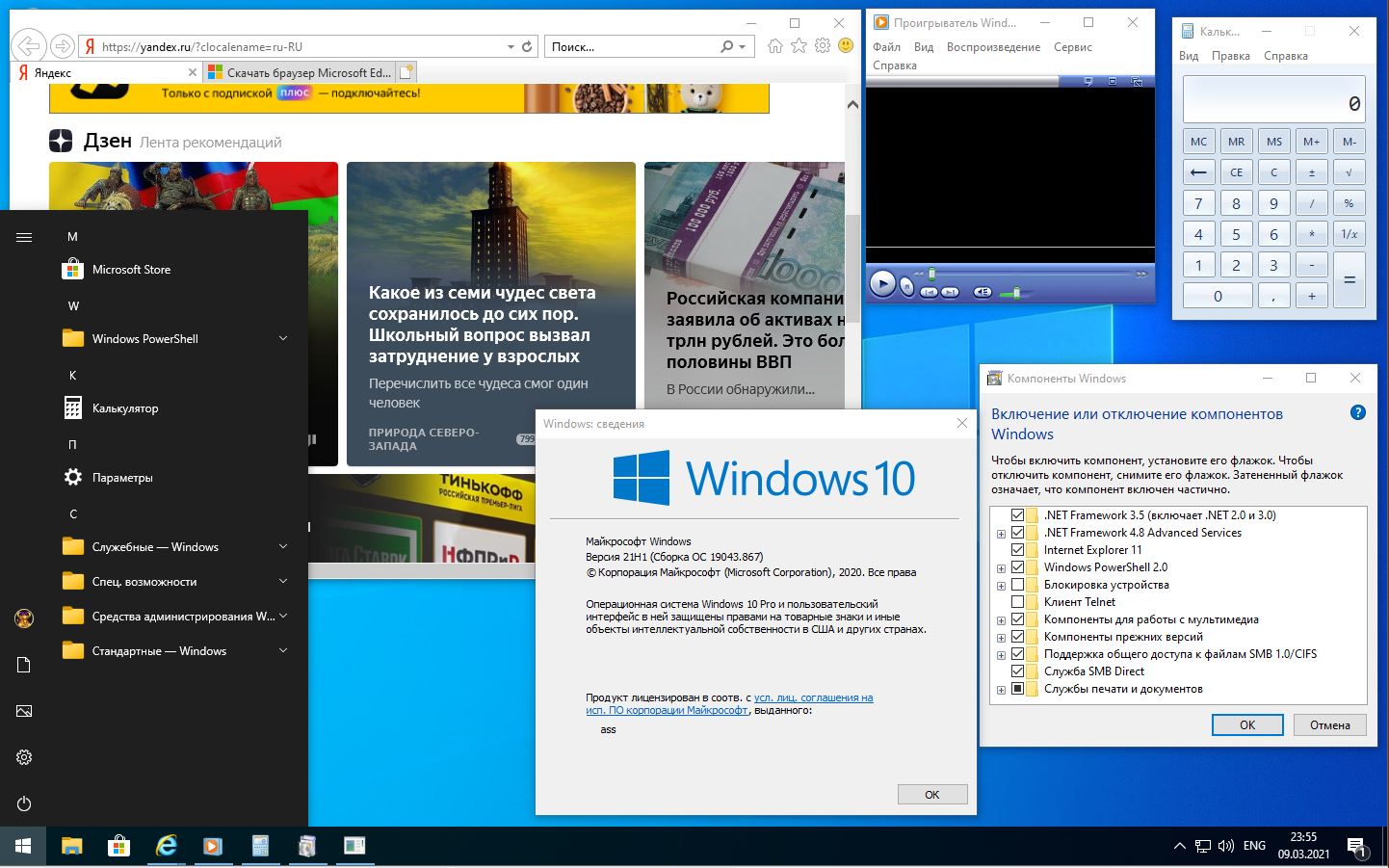Skip to next track in media player
1389x868 pixels.
tap(950, 291)
